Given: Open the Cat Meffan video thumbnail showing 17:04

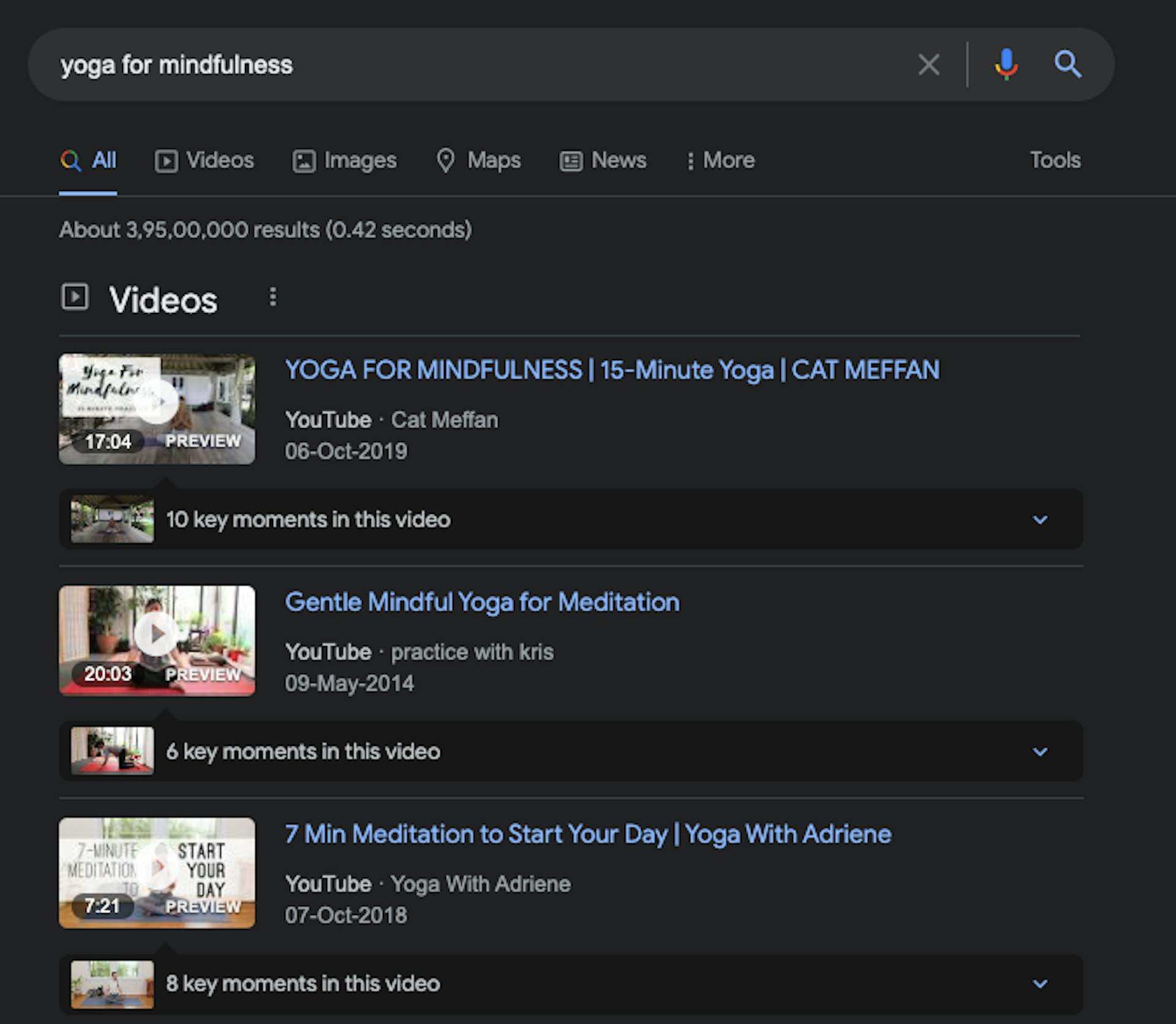Looking at the screenshot, I should [157, 409].
